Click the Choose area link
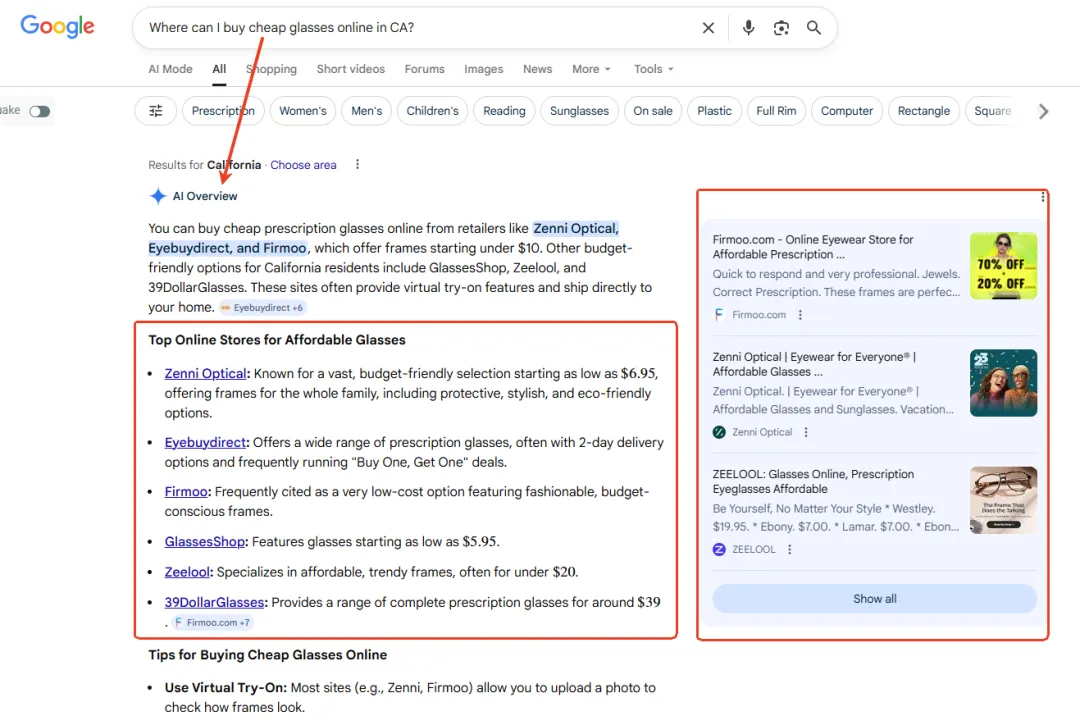The height and width of the screenshot is (725, 1080). click(x=303, y=165)
